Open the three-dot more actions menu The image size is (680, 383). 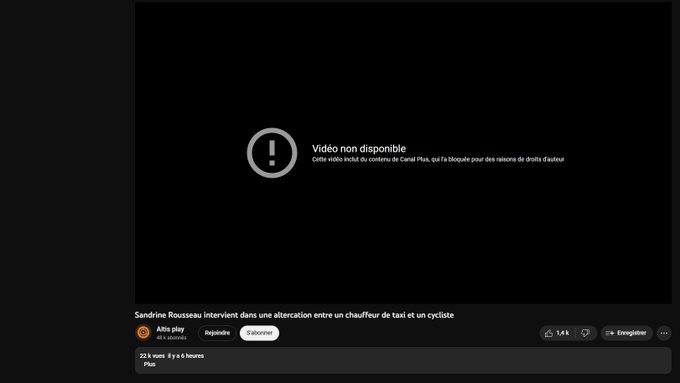664,333
